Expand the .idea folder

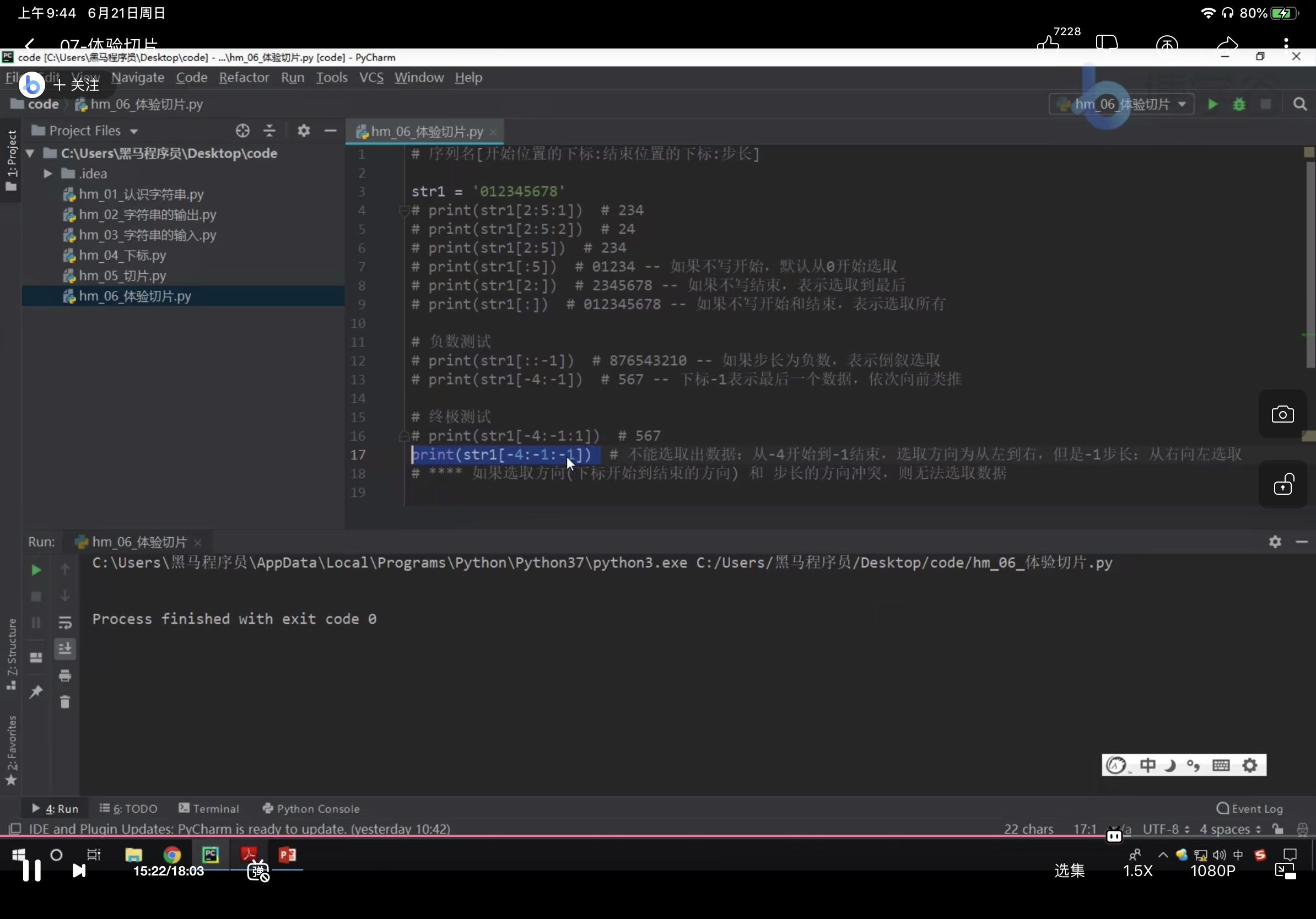pos(48,173)
